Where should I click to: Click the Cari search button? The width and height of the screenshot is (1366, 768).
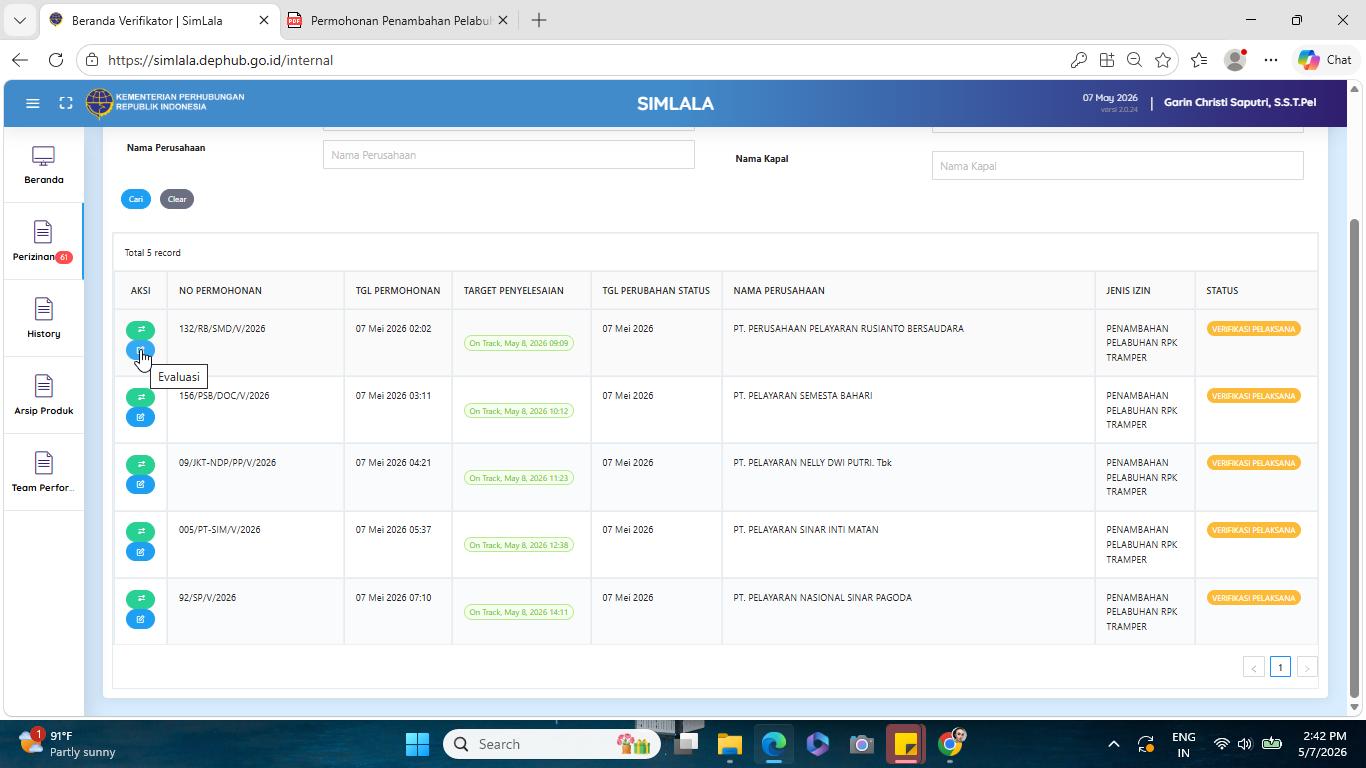[x=136, y=199]
